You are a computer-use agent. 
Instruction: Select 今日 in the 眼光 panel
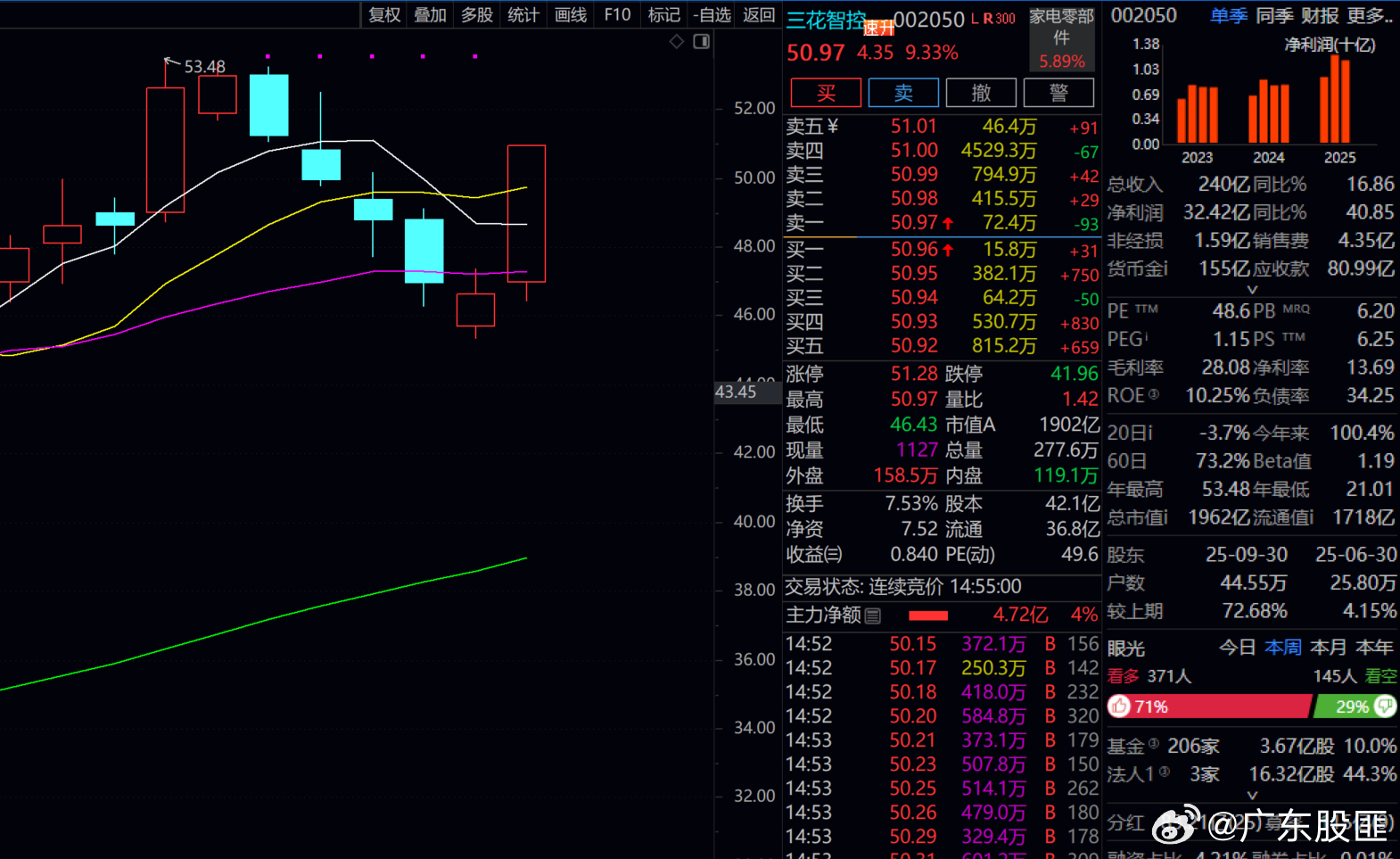pos(1238,648)
